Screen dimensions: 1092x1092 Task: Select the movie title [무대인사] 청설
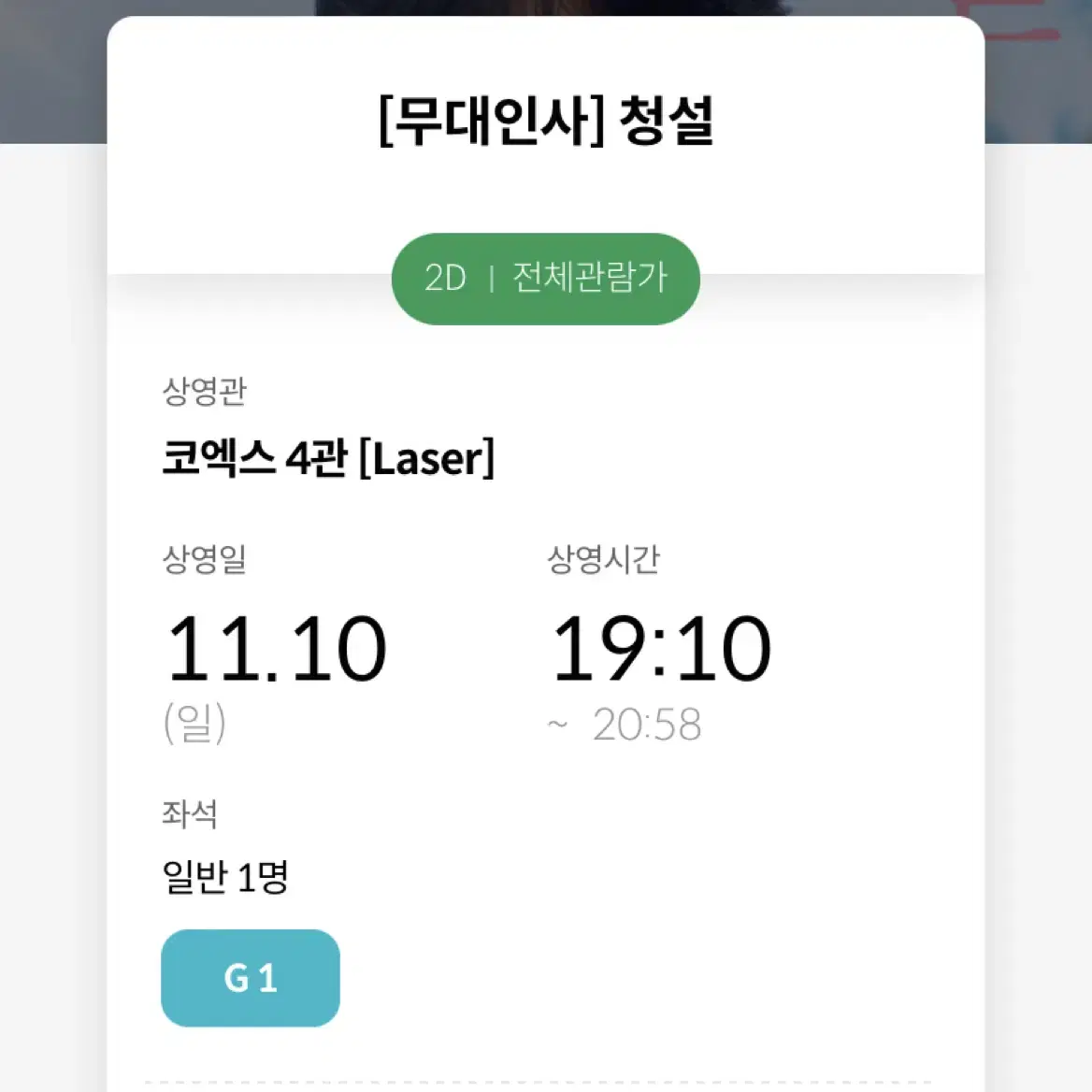click(546, 122)
